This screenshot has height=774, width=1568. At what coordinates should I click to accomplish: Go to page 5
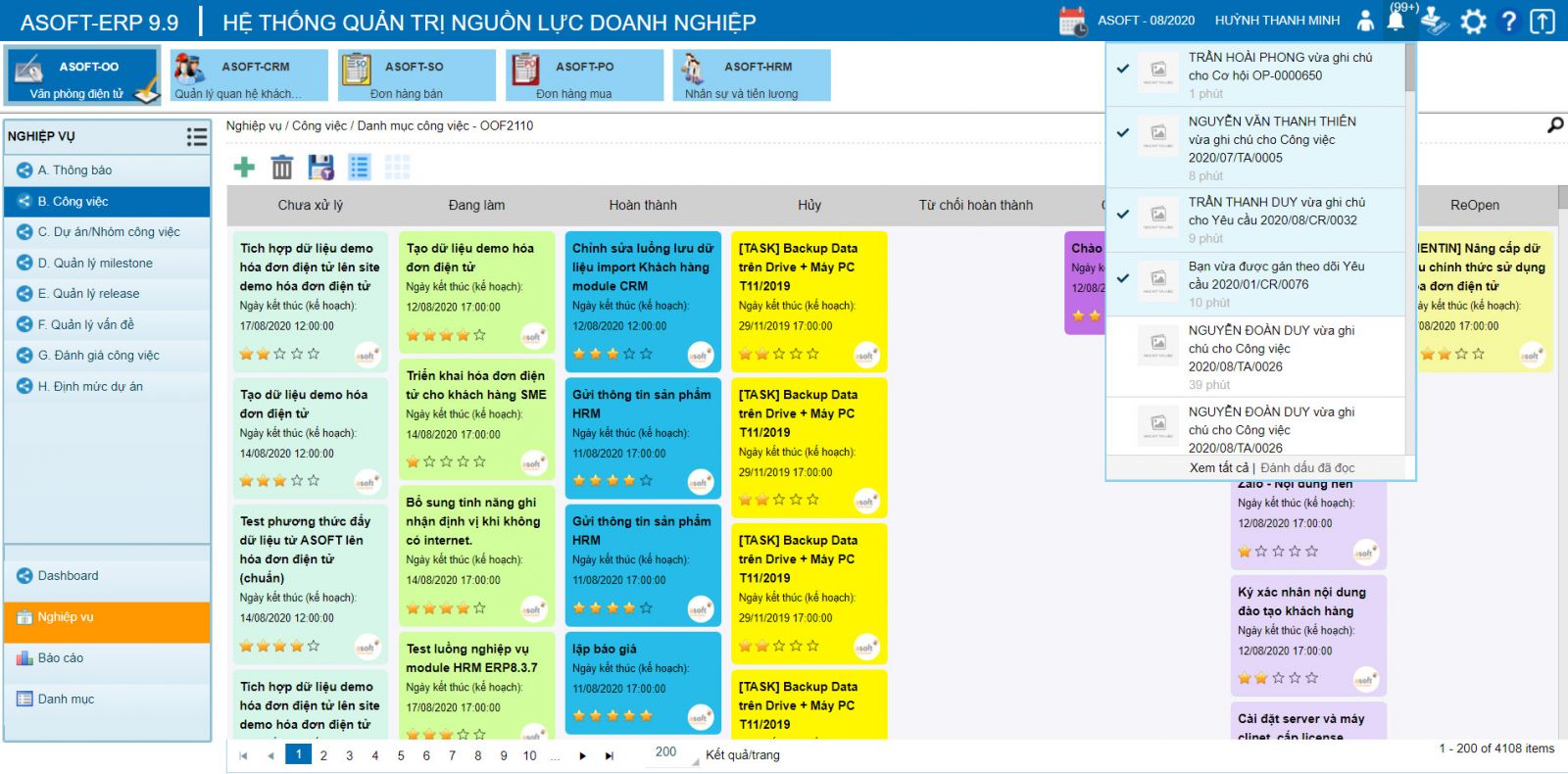tap(401, 755)
